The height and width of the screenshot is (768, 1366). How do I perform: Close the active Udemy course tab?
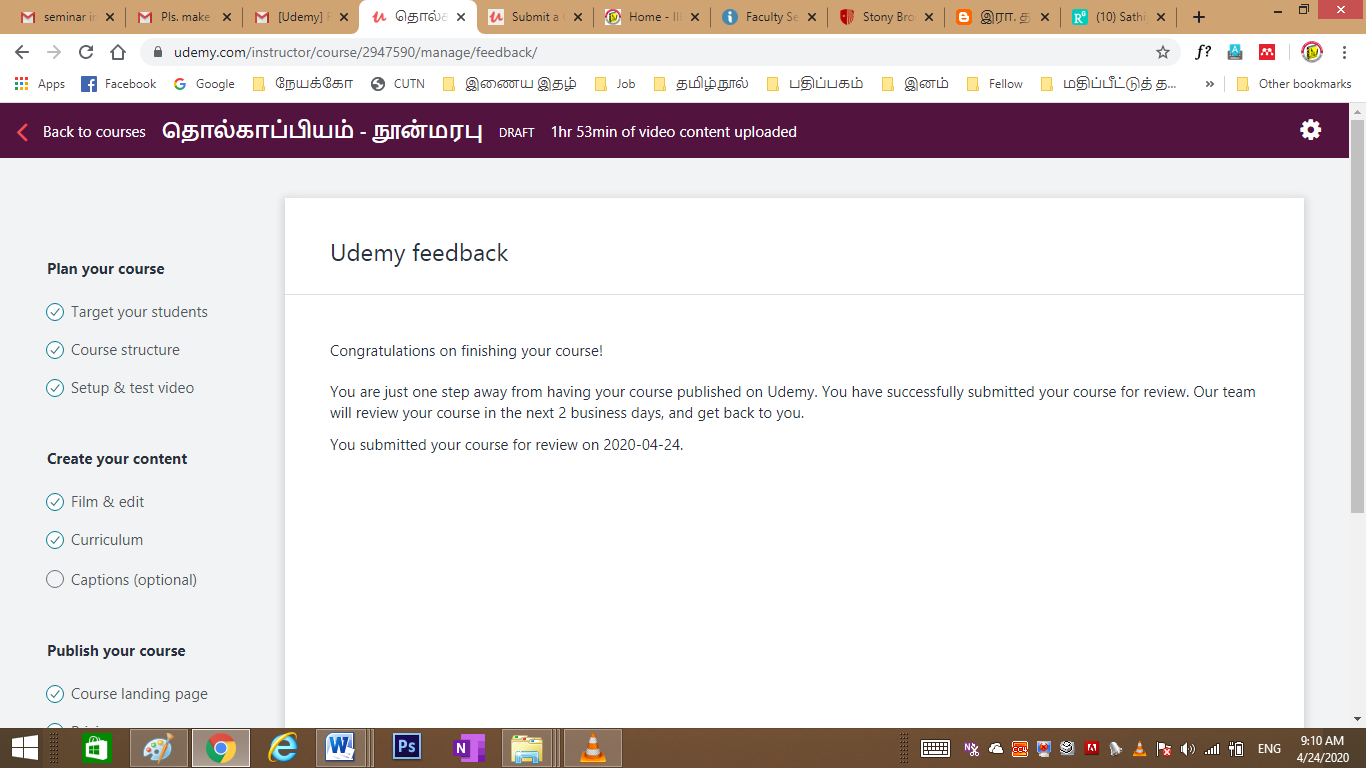[459, 17]
